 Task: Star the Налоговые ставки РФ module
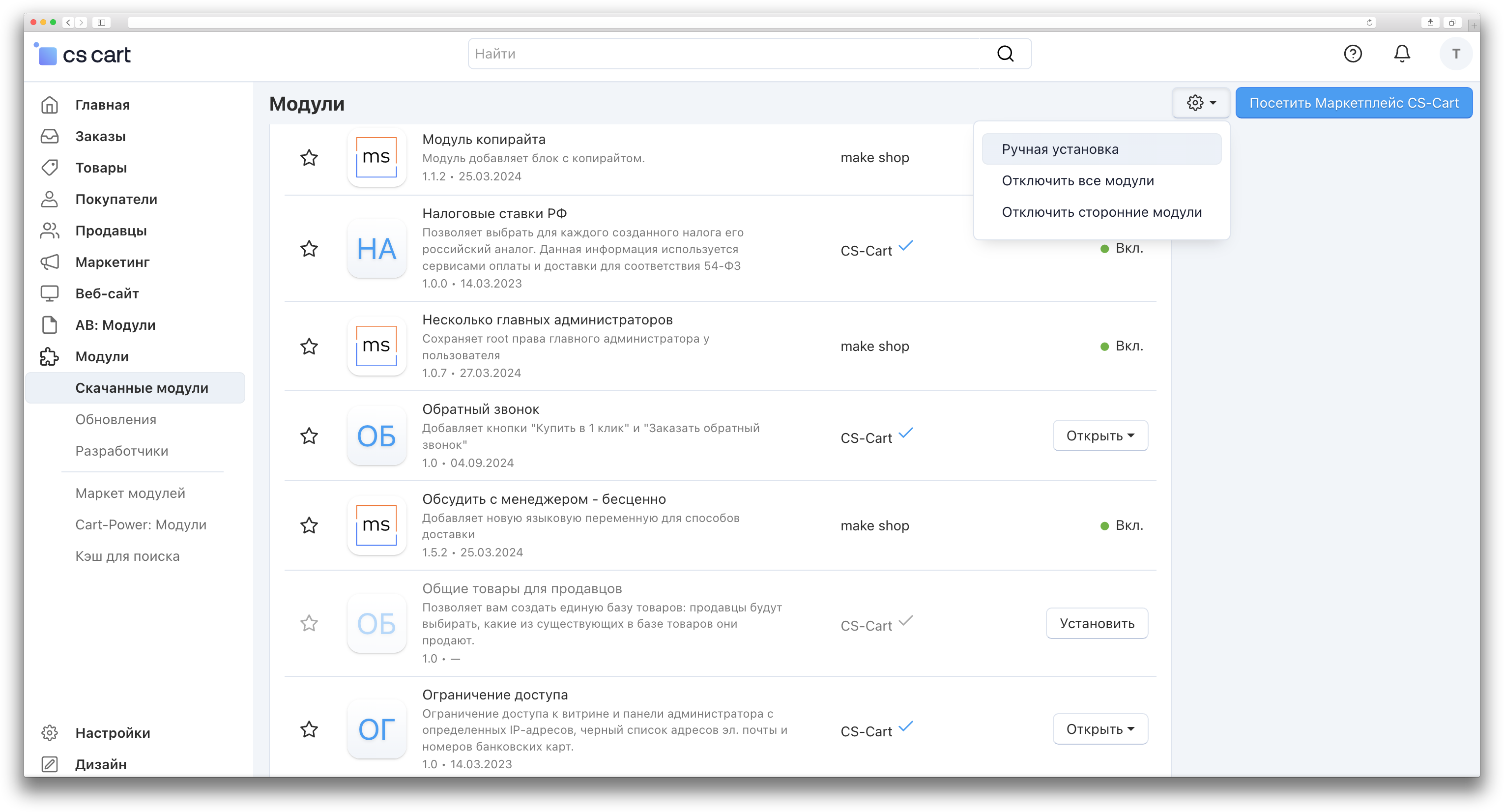pos(309,249)
